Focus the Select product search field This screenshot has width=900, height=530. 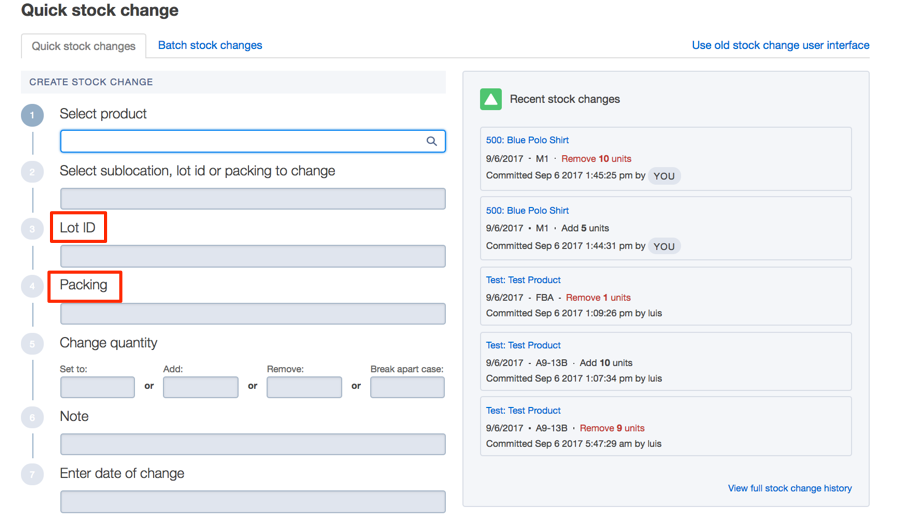tap(253, 141)
